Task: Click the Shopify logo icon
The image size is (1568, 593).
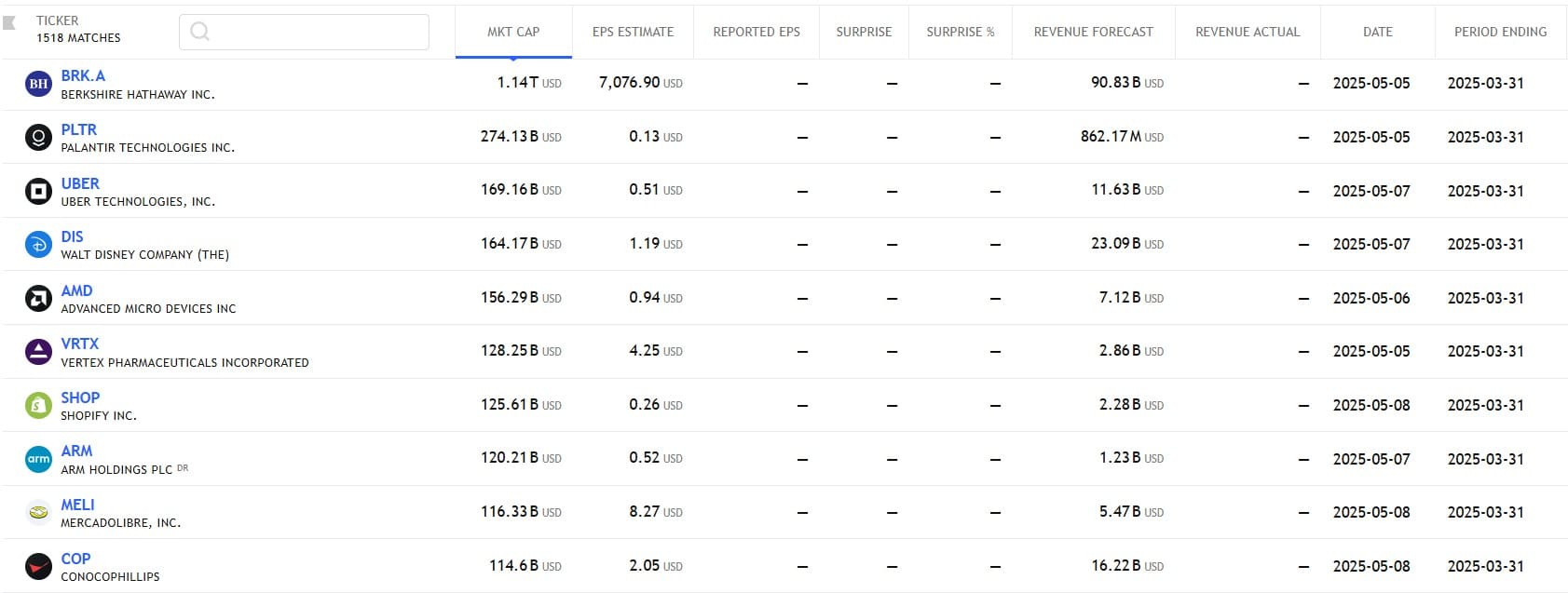Action: click(38, 406)
